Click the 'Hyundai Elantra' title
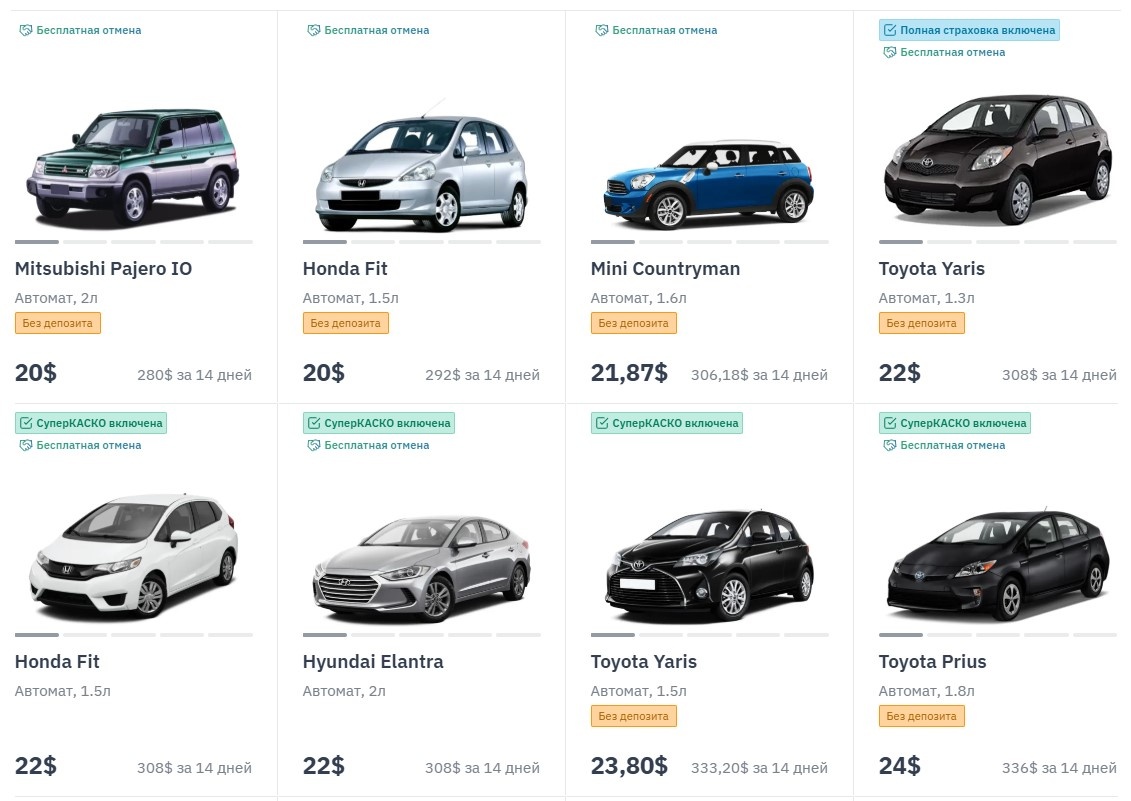 [x=373, y=662]
